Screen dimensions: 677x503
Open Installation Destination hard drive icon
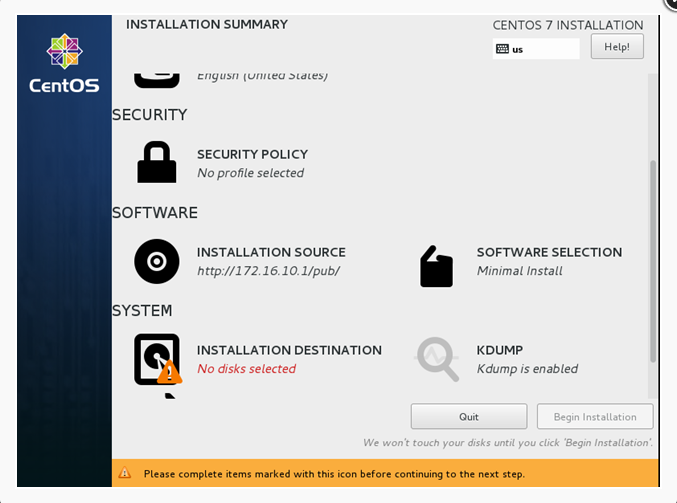(158, 359)
